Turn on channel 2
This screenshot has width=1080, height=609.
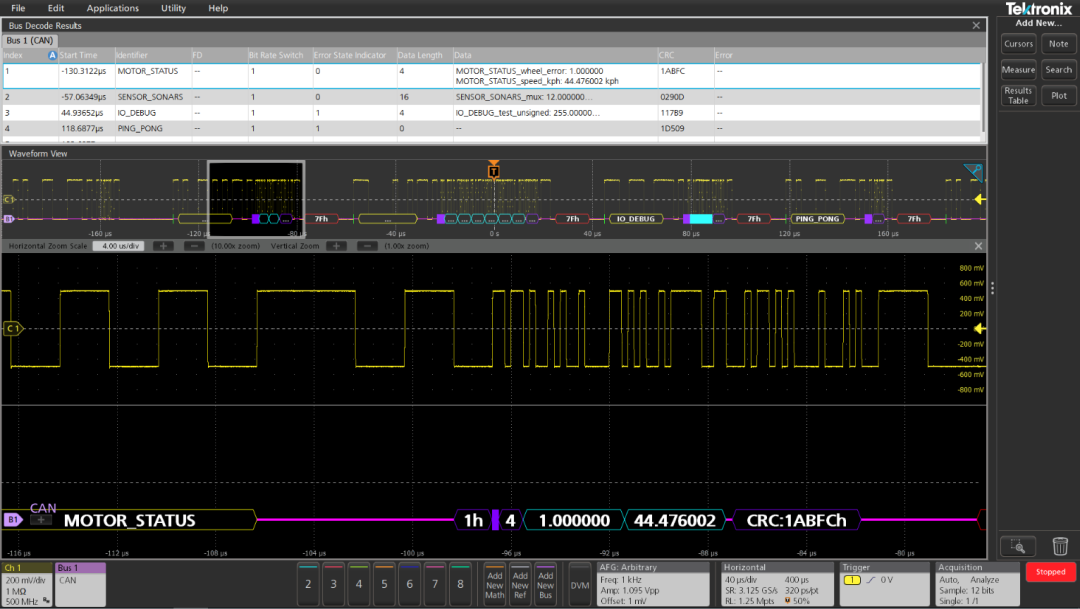(310, 584)
